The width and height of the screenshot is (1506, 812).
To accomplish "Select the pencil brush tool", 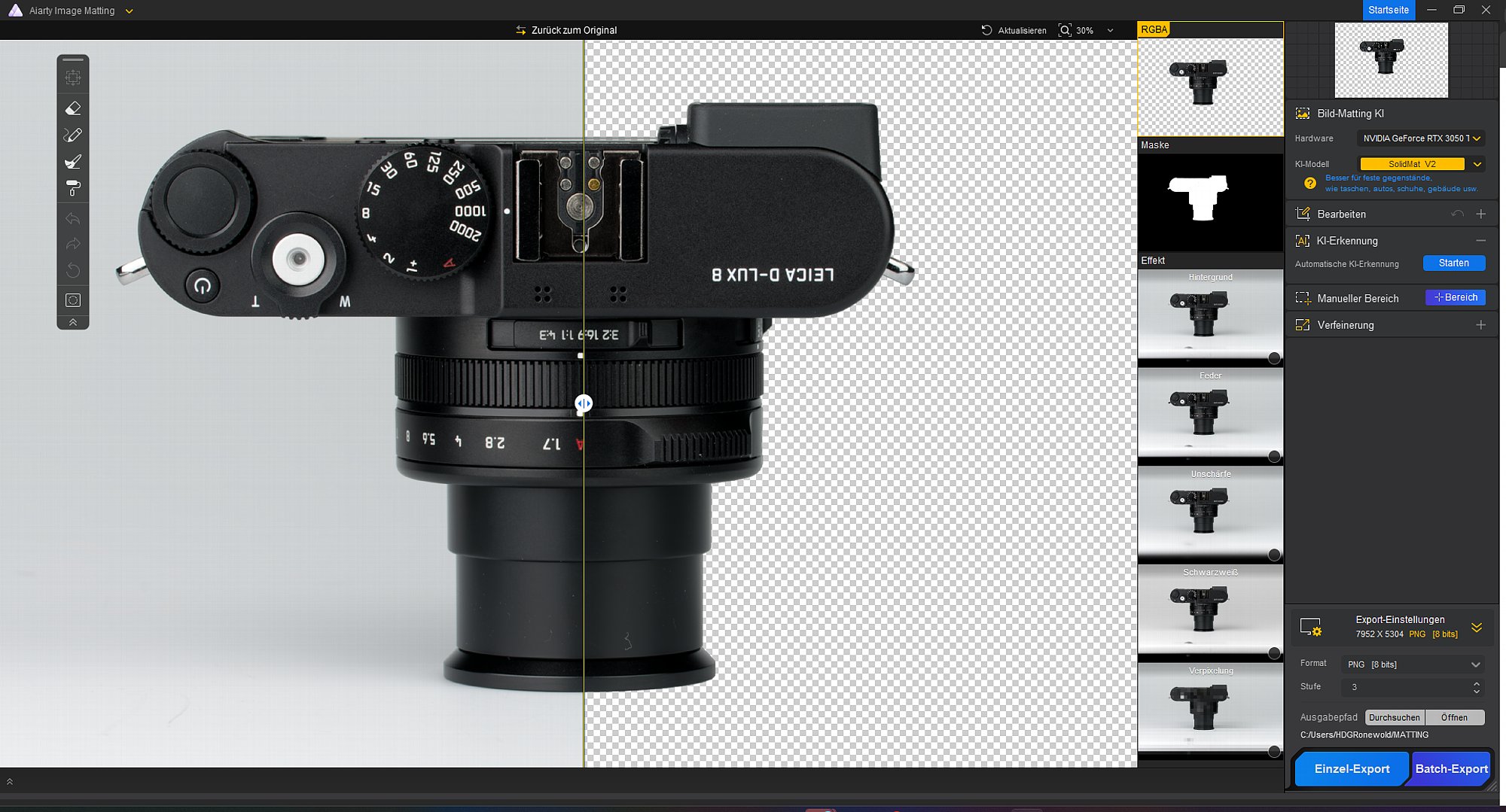I will click(x=73, y=135).
